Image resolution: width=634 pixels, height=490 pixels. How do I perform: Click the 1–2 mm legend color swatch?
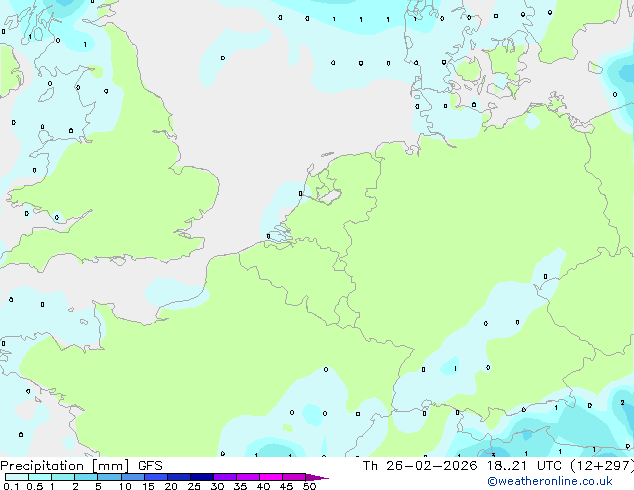tap(63, 477)
